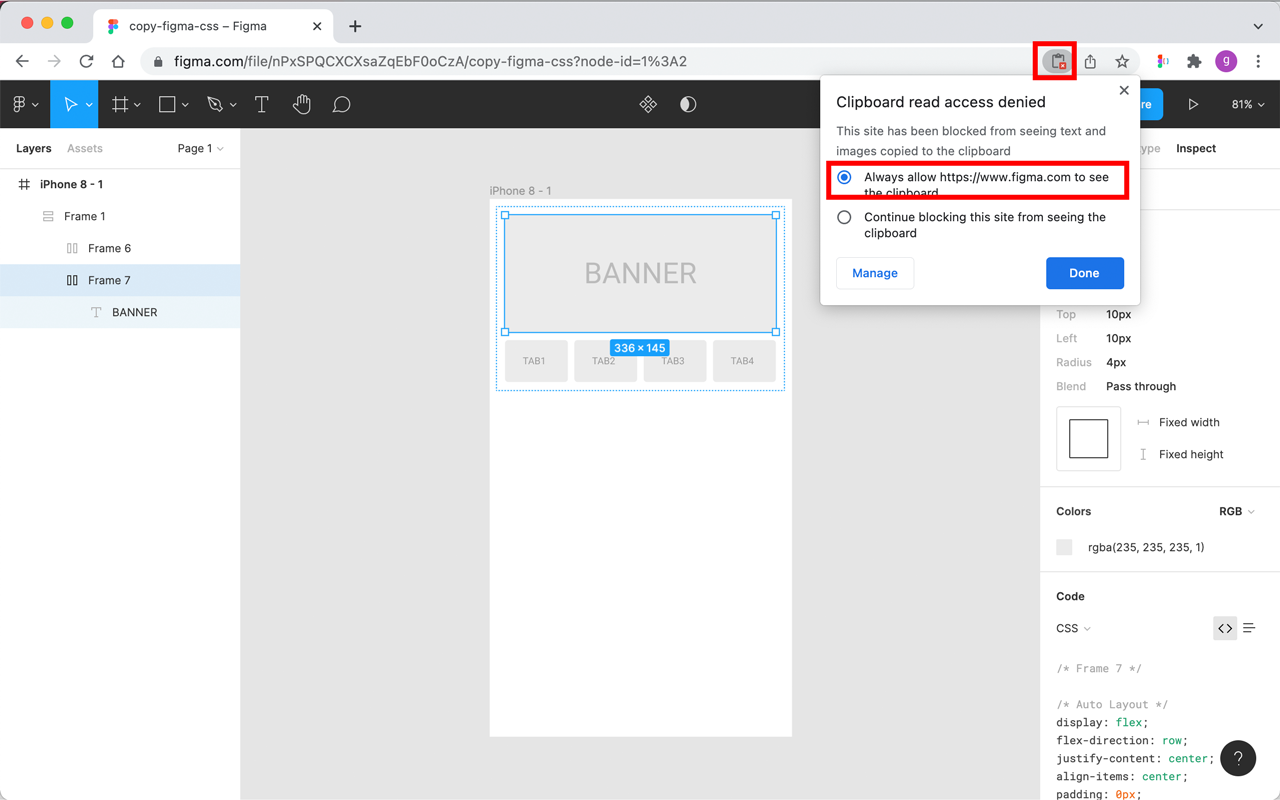The height and width of the screenshot is (800, 1280).
Task: Open the Chrome tab search chevron
Action: [x=1258, y=26]
